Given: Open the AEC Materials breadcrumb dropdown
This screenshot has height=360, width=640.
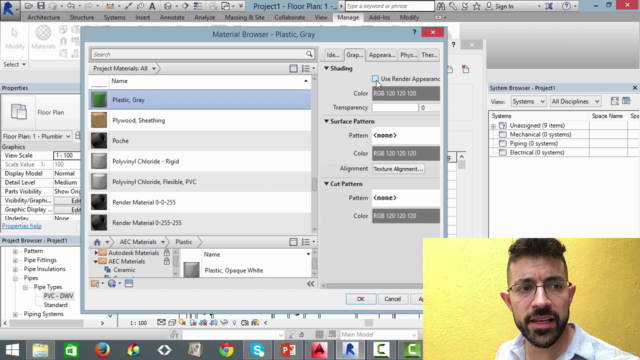Looking at the screenshot, I should click(163, 242).
